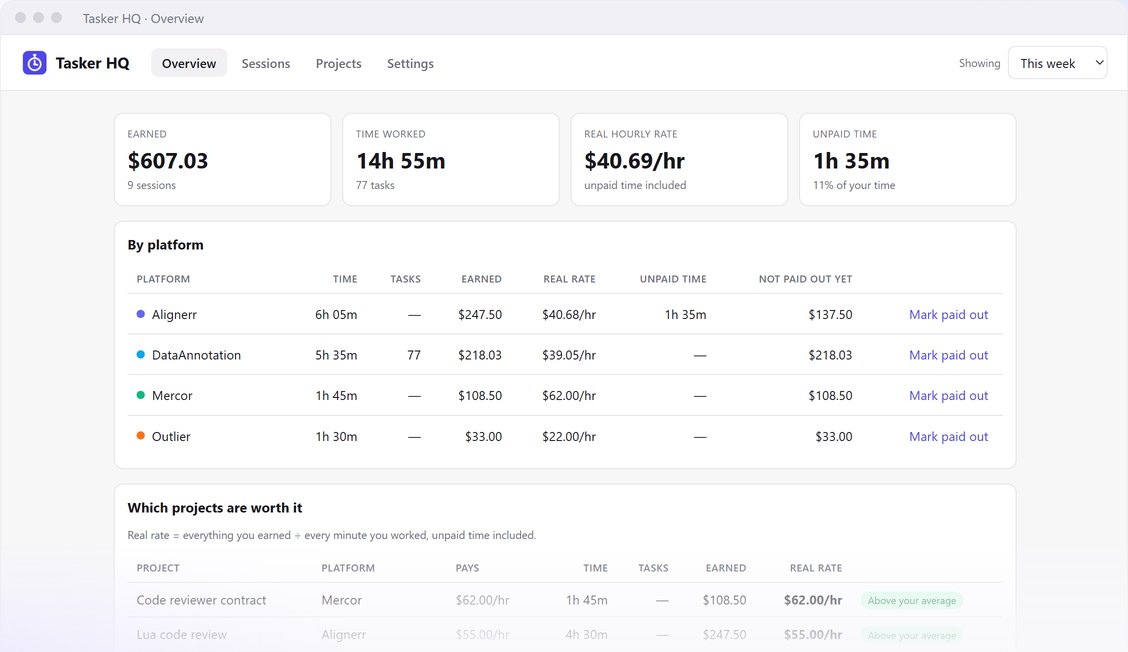This screenshot has height=652, width=1128.
Task: Click the Alignerr platform name
Action: point(174,314)
